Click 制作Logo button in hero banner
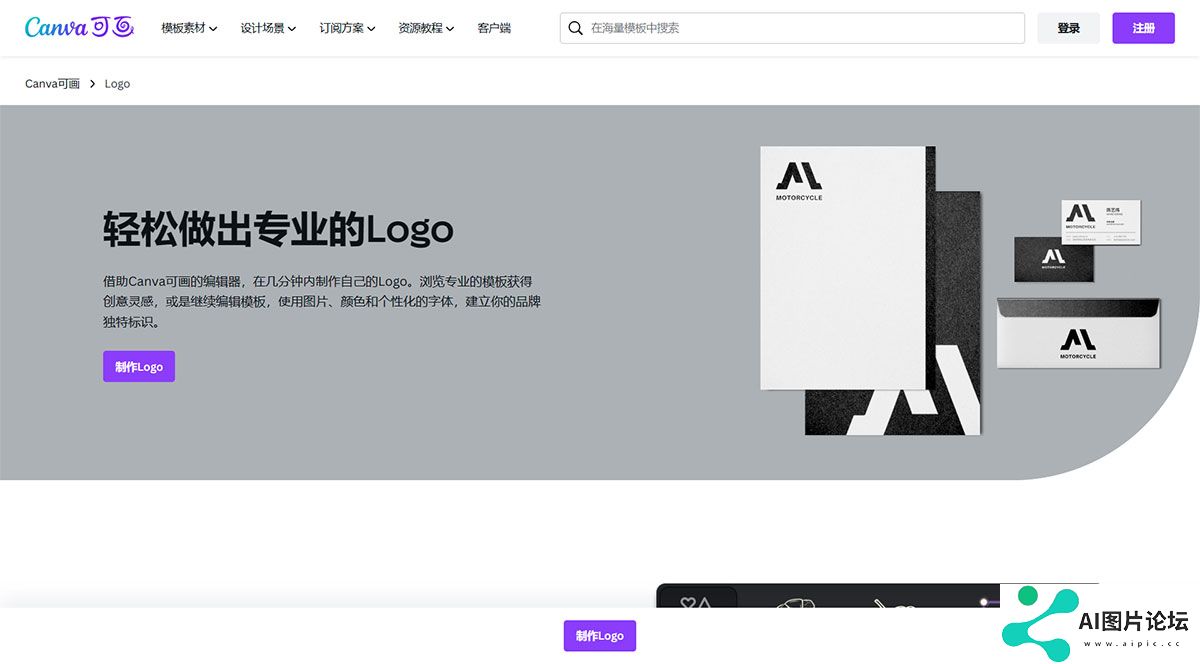The image size is (1200, 664). pos(139,367)
